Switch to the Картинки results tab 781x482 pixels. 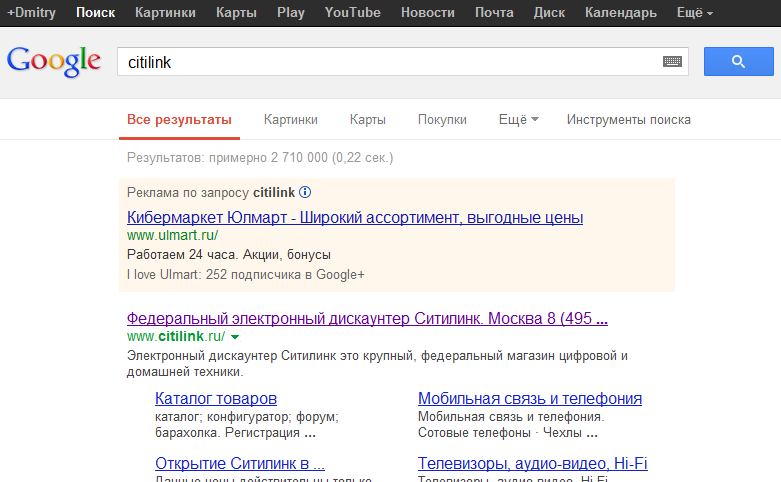click(x=291, y=120)
